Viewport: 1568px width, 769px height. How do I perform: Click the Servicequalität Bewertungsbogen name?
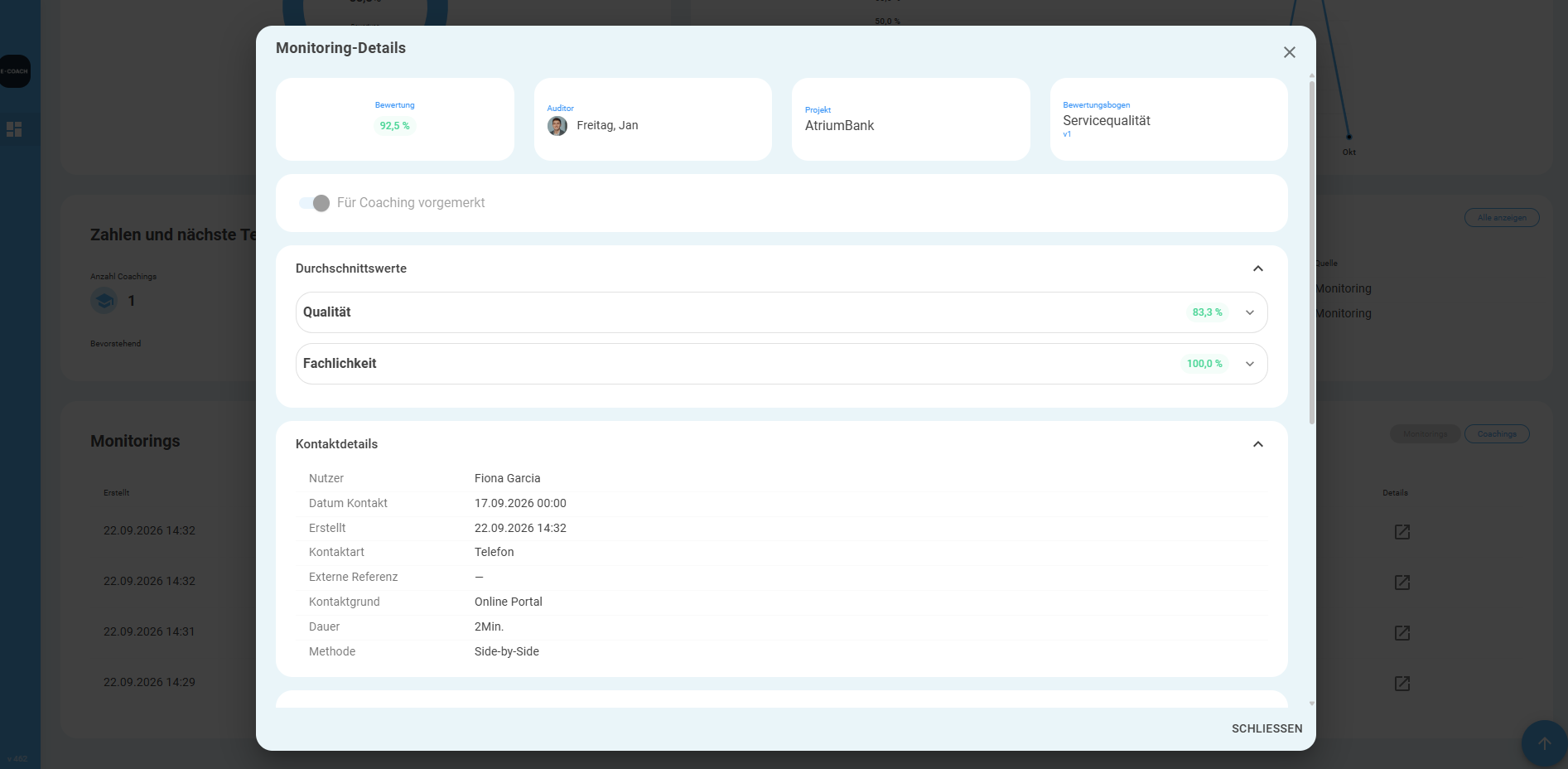(x=1106, y=121)
